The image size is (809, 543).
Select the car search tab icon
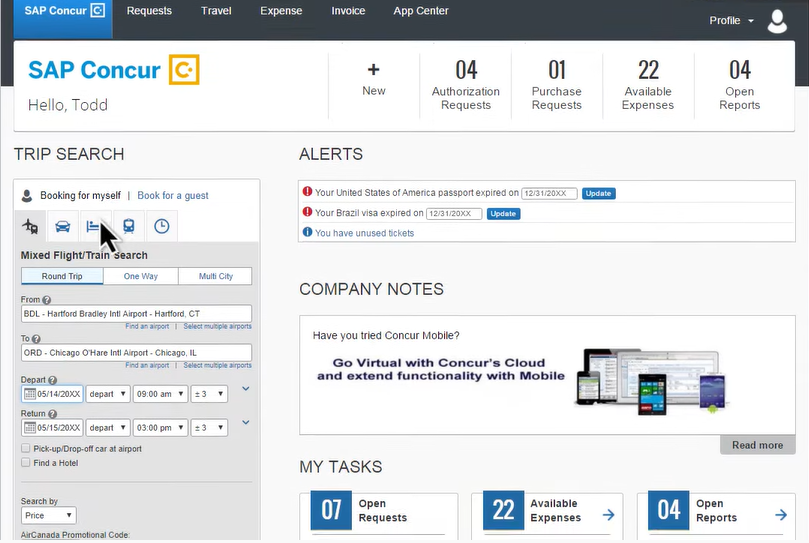62,226
